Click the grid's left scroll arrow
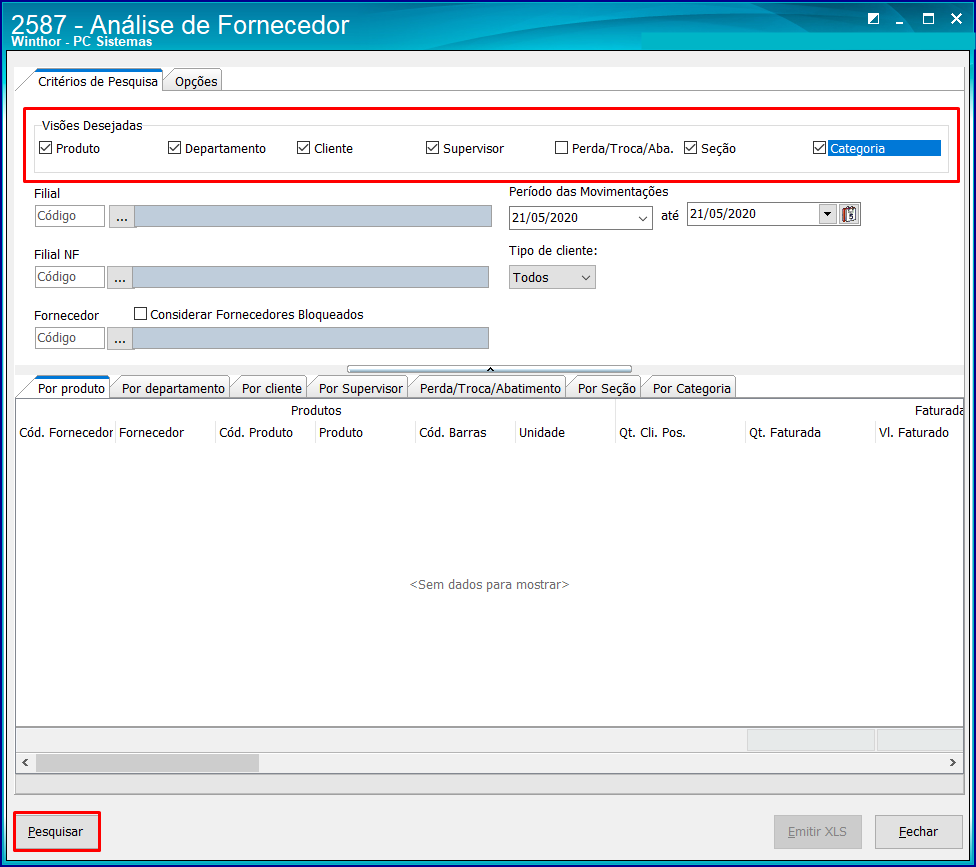This screenshot has width=976, height=867. click(26, 762)
